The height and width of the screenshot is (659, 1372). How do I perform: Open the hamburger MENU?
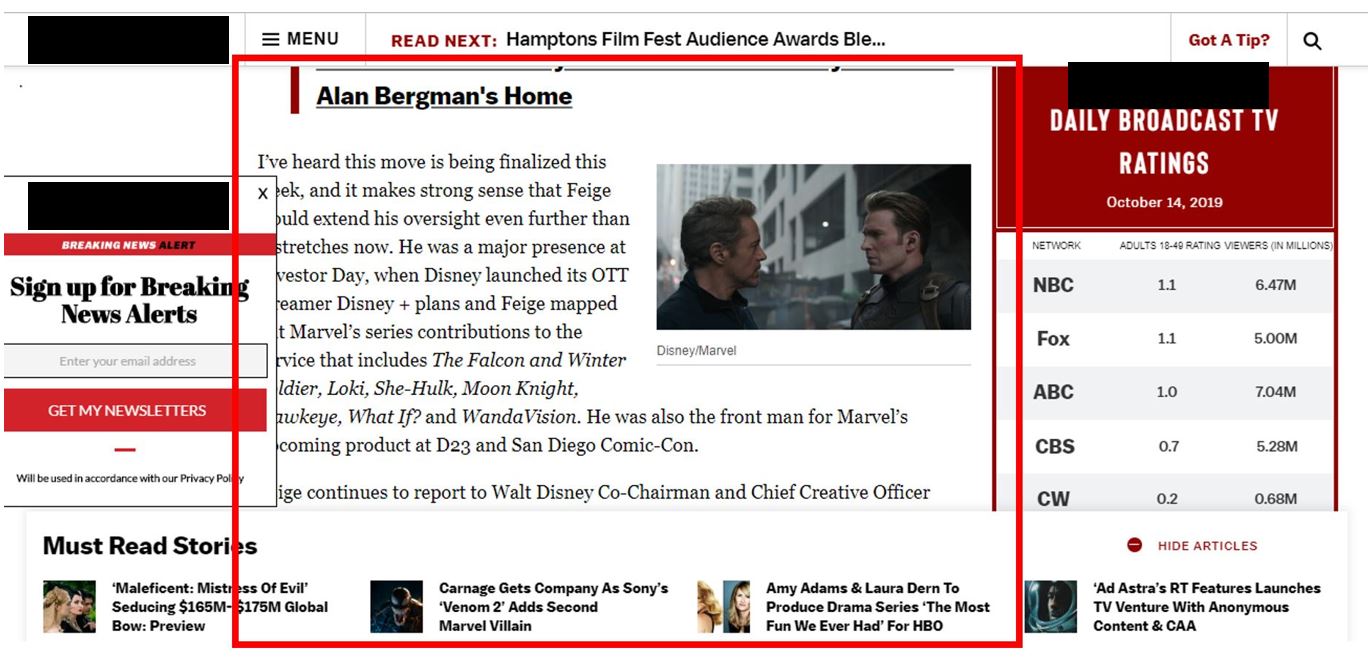300,39
